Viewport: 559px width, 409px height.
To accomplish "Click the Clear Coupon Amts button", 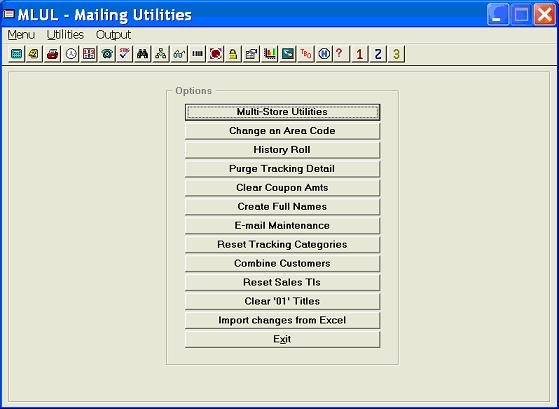I will [282, 188].
